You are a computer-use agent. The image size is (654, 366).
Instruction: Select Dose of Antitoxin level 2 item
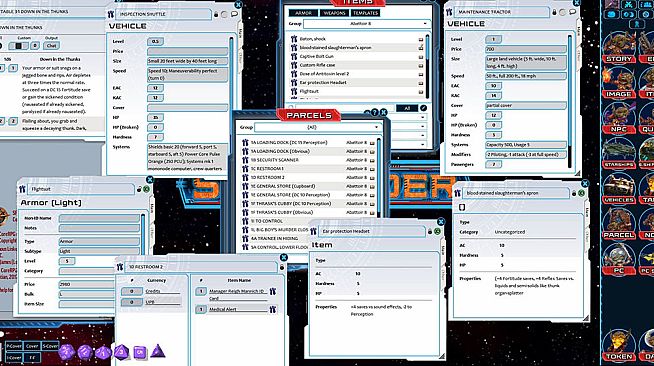point(356,74)
